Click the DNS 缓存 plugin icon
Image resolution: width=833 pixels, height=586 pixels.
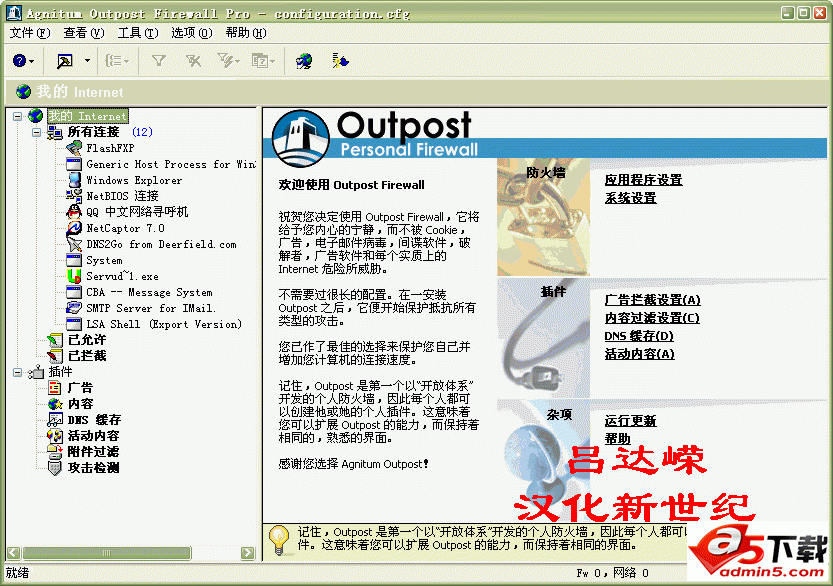click(x=55, y=420)
